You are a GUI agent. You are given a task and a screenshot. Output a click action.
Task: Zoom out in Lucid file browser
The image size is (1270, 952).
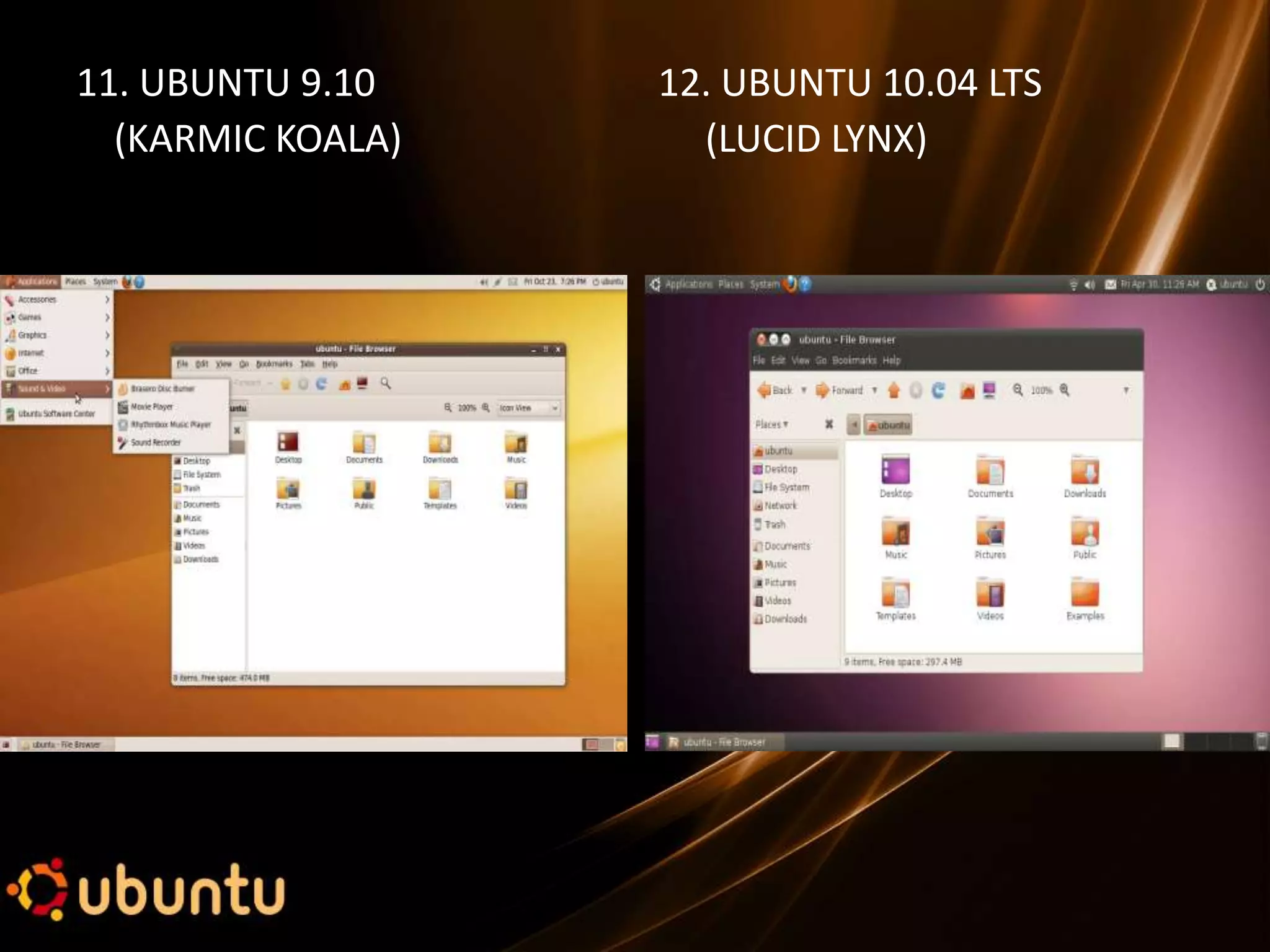pyautogui.click(x=1018, y=390)
